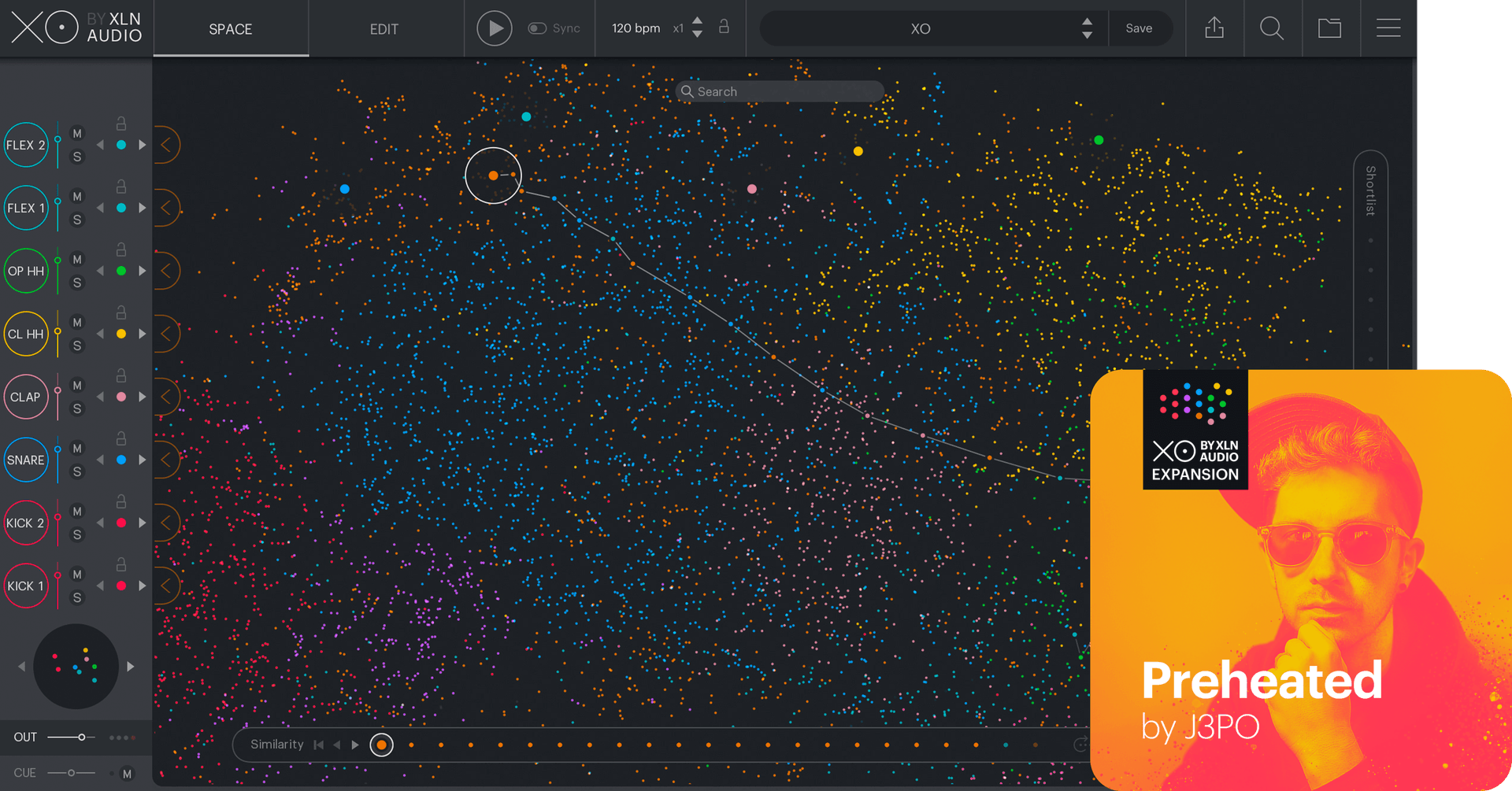Expand the OP HH channel chevron
This screenshot has width=1512, height=791.
pyautogui.click(x=166, y=271)
